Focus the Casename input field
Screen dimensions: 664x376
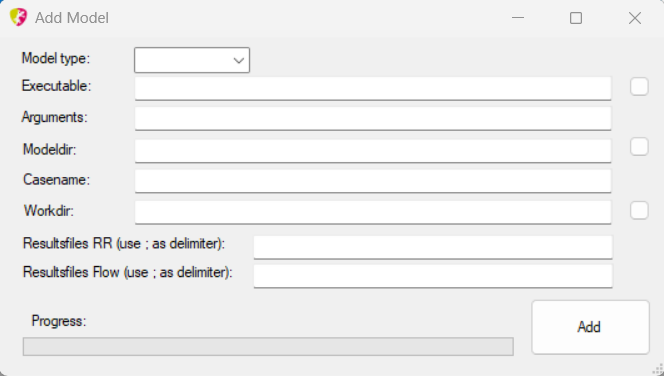(x=373, y=181)
